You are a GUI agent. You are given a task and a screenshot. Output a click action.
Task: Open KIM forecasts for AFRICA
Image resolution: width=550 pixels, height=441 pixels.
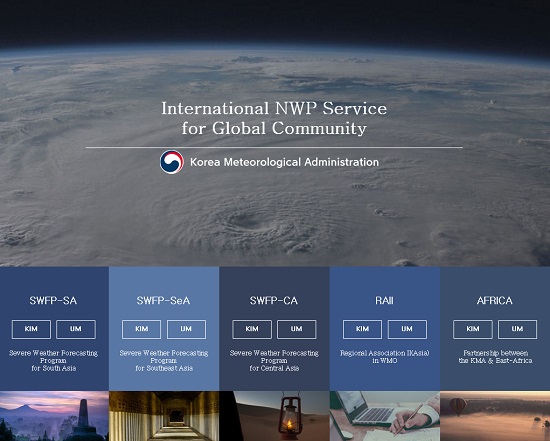(x=473, y=329)
